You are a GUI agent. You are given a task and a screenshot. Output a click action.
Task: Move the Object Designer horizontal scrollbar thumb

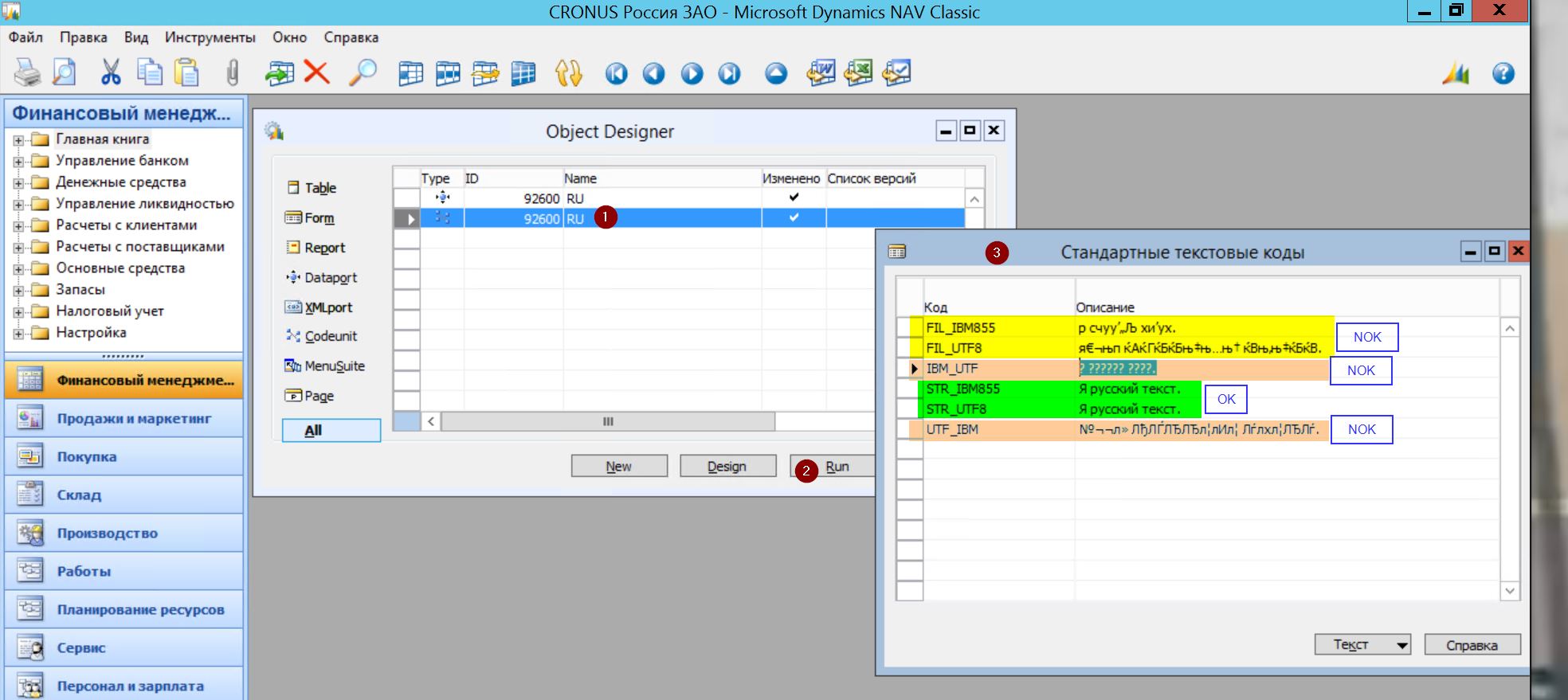click(608, 421)
